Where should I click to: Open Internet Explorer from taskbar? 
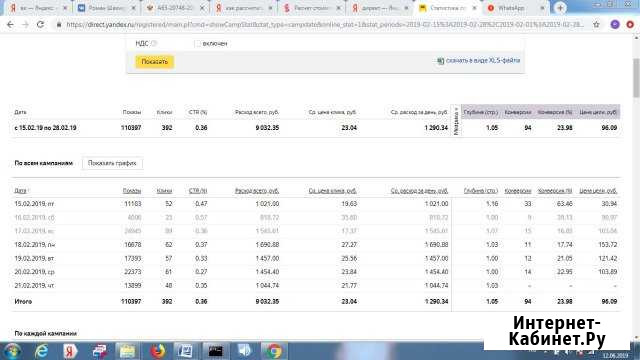41,351
